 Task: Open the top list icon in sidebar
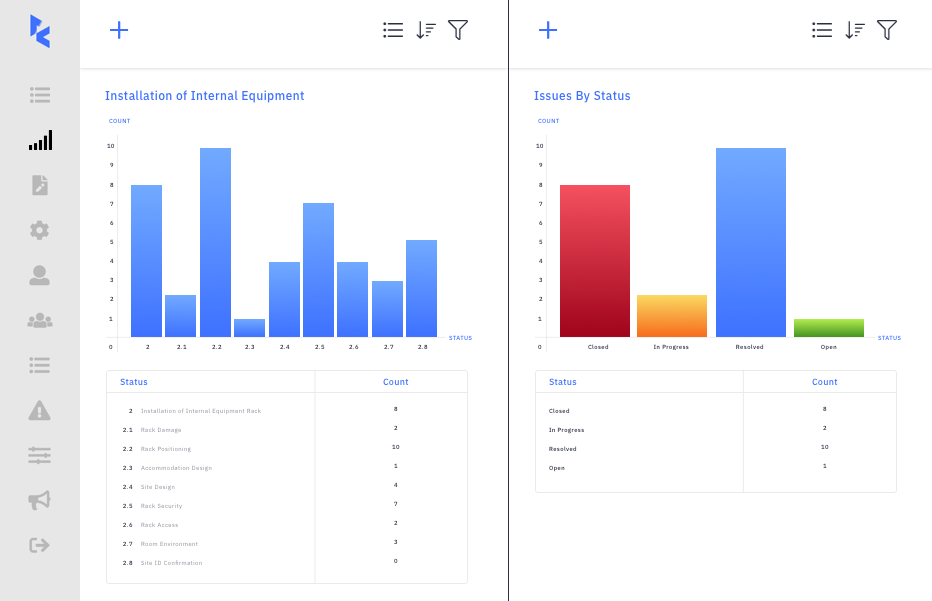click(x=40, y=95)
